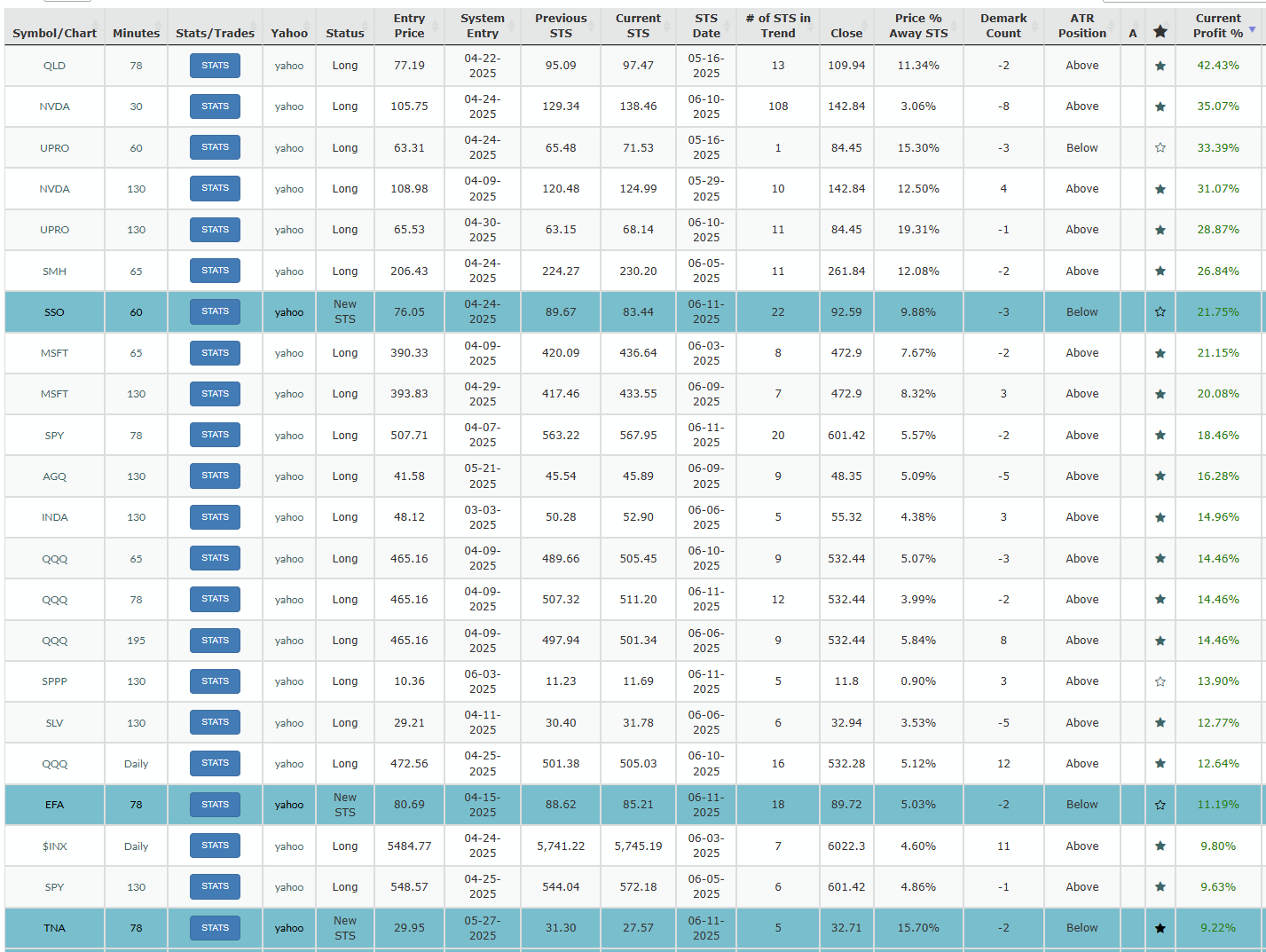Screen dimensions: 1266x952
Task: Sort table by STS Date header
Action: 706,26
